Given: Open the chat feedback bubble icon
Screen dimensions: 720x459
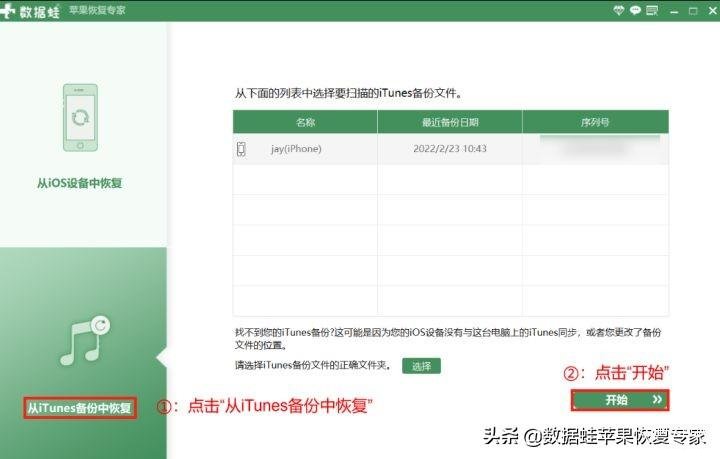Looking at the screenshot, I should (x=635, y=10).
